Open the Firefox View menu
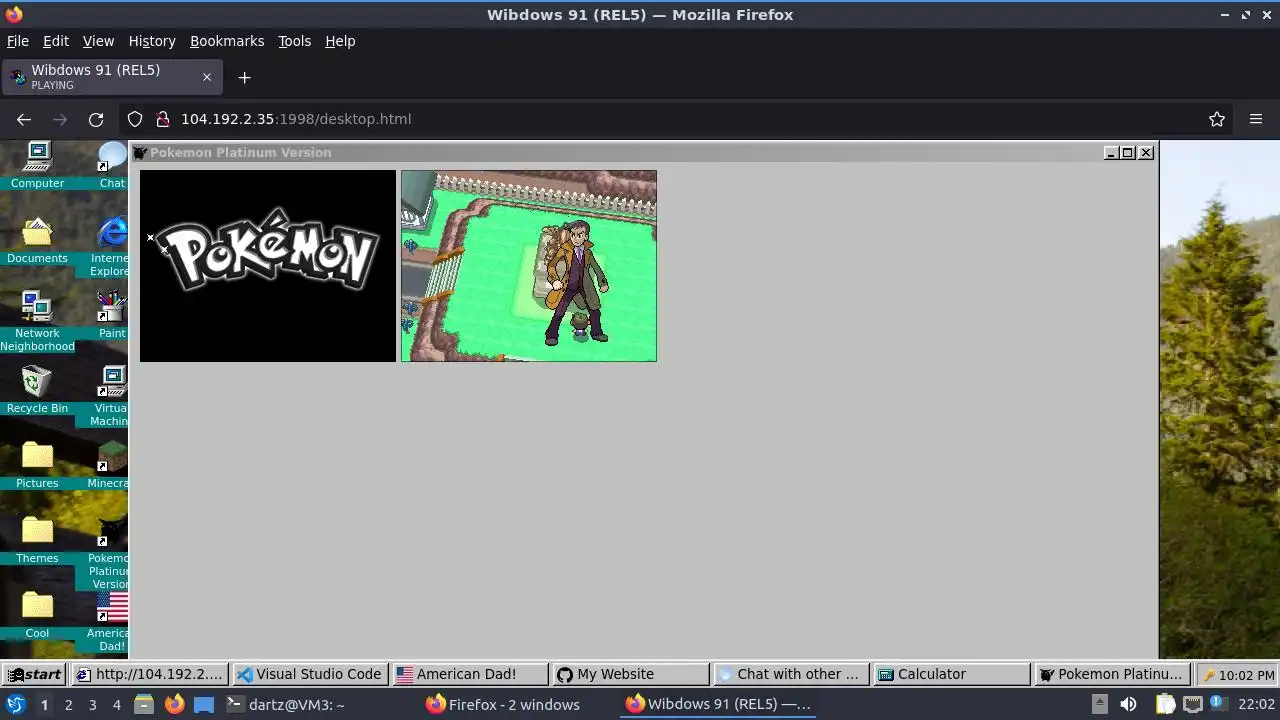This screenshot has width=1280, height=720. click(x=98, y=41)
